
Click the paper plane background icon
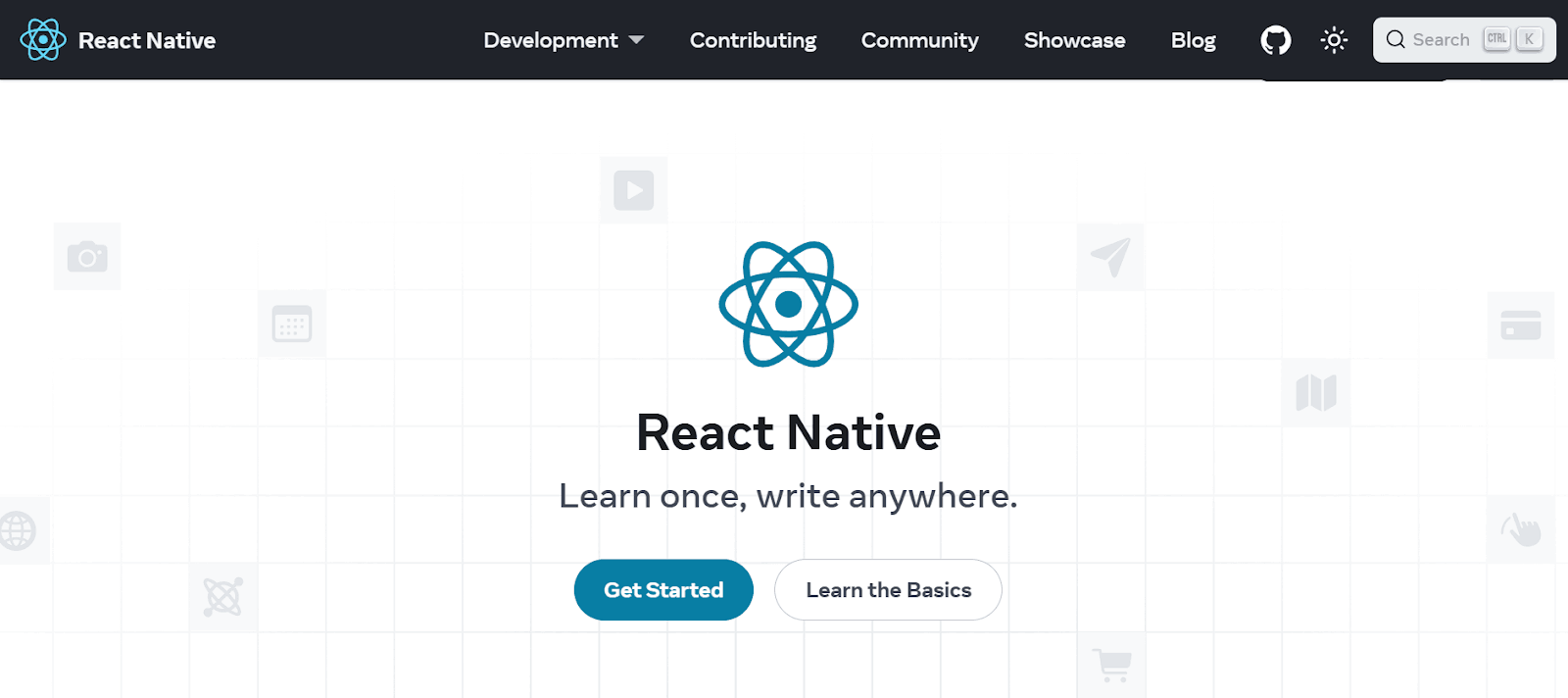coord(1110,257)
